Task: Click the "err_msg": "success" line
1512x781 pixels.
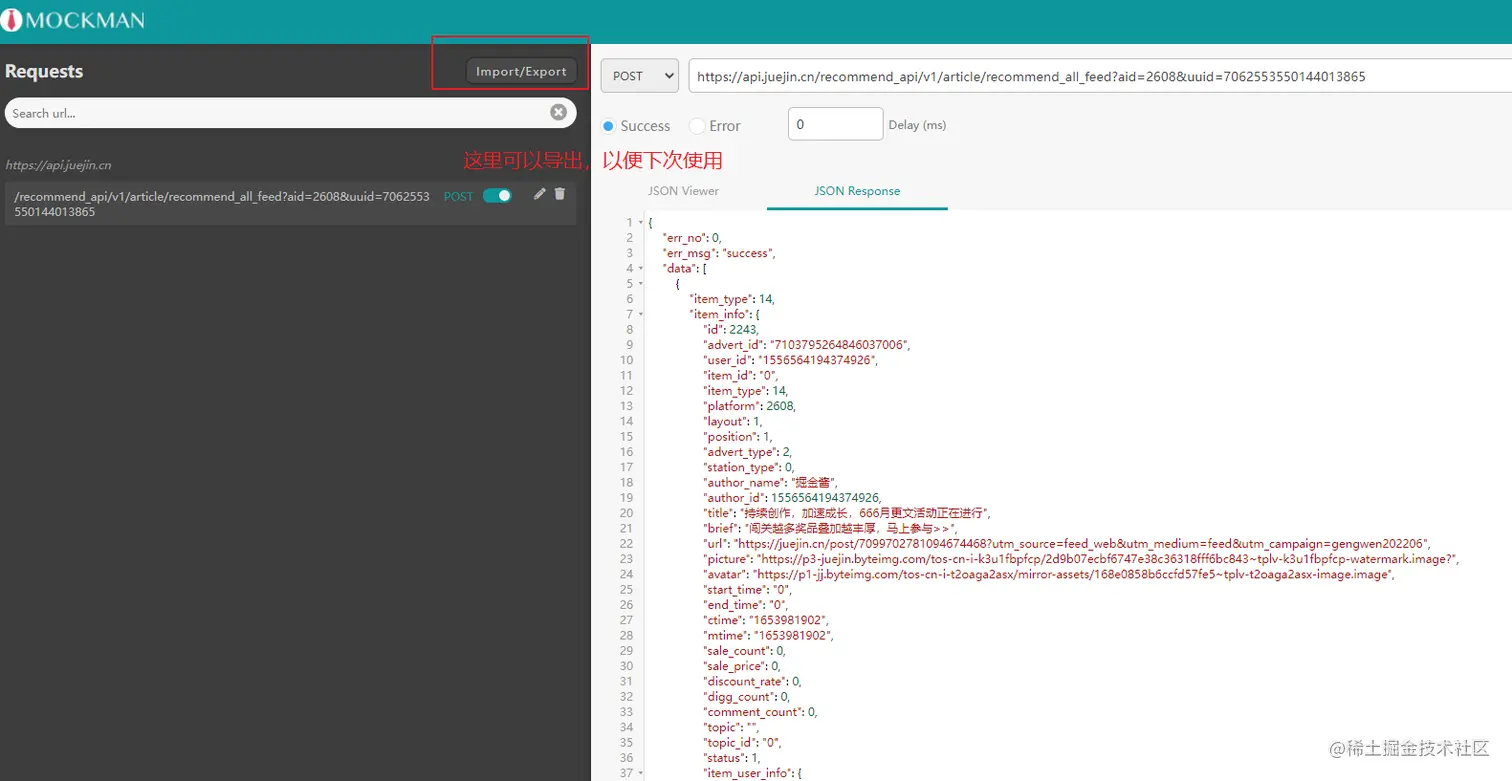Action: [x=719, y=253]
